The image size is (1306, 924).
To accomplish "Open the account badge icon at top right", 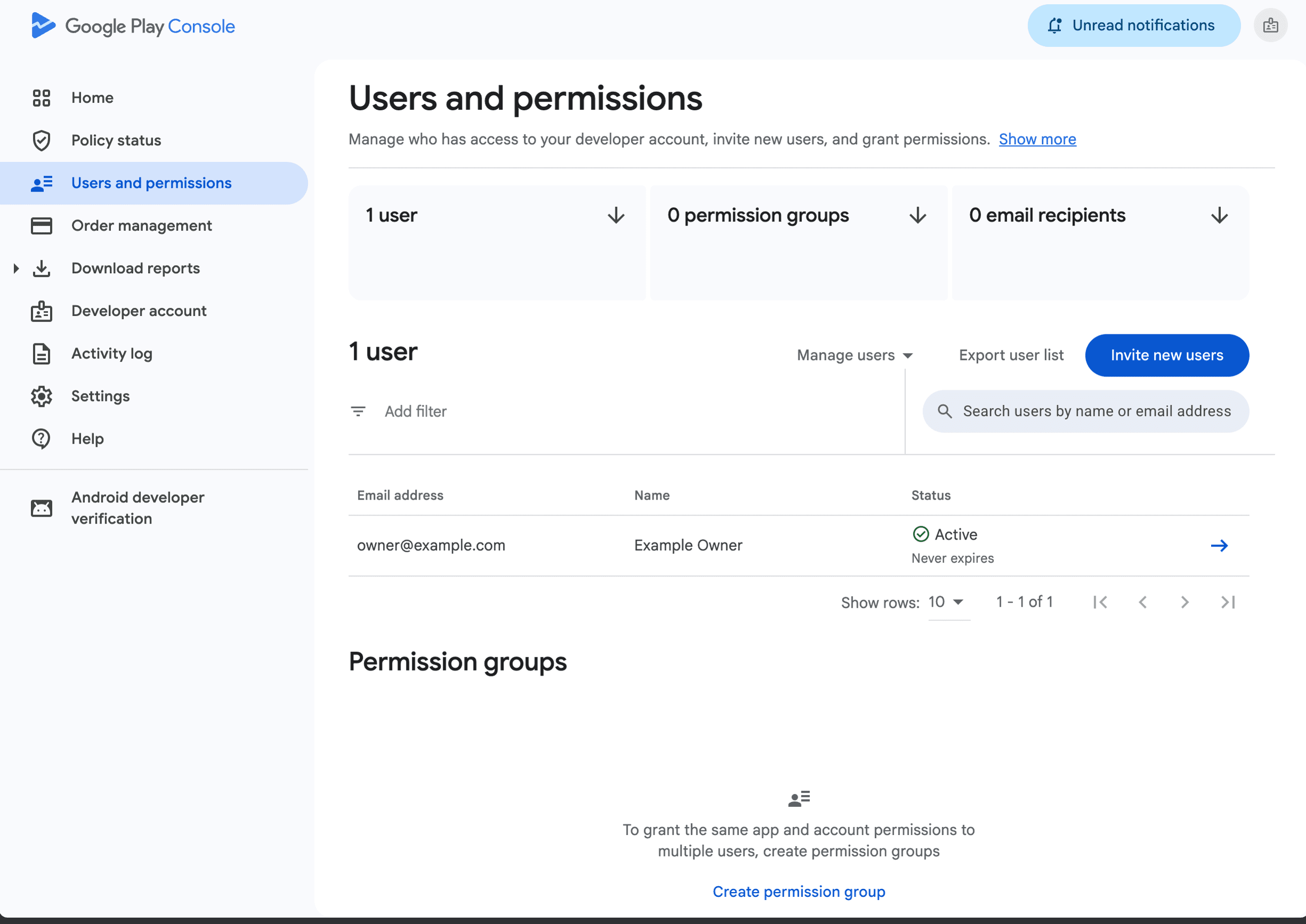I will point(1270,26).
